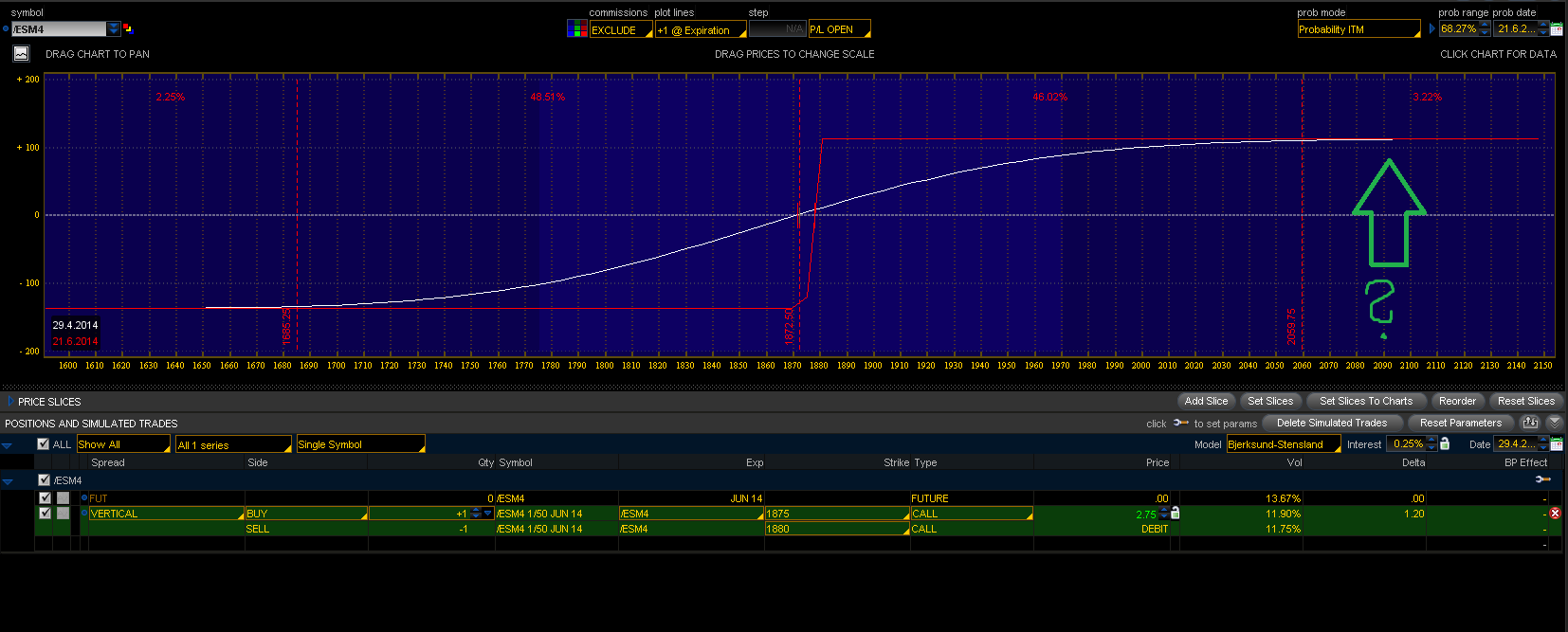Uncheck the FUT row checkbox

[x=45, y=497]
